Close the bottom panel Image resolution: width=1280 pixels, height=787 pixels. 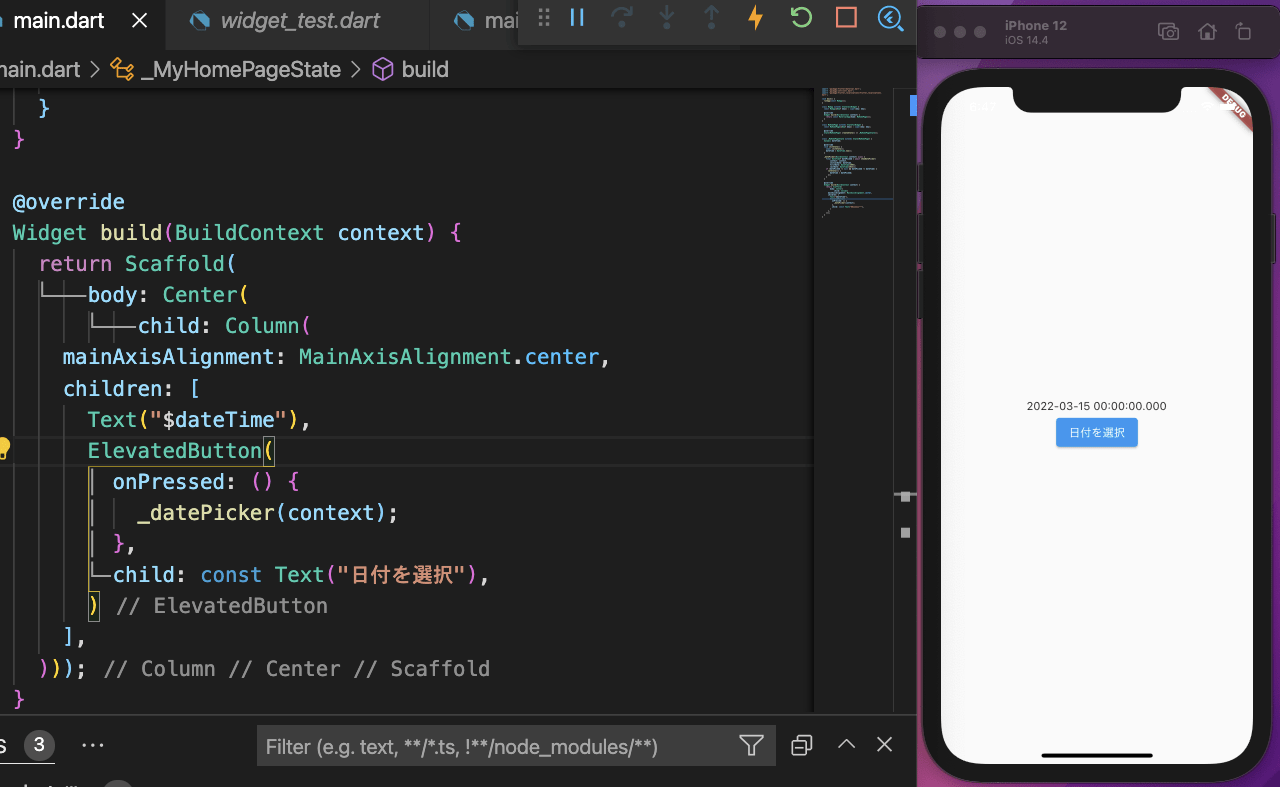(x=884, y=745)
